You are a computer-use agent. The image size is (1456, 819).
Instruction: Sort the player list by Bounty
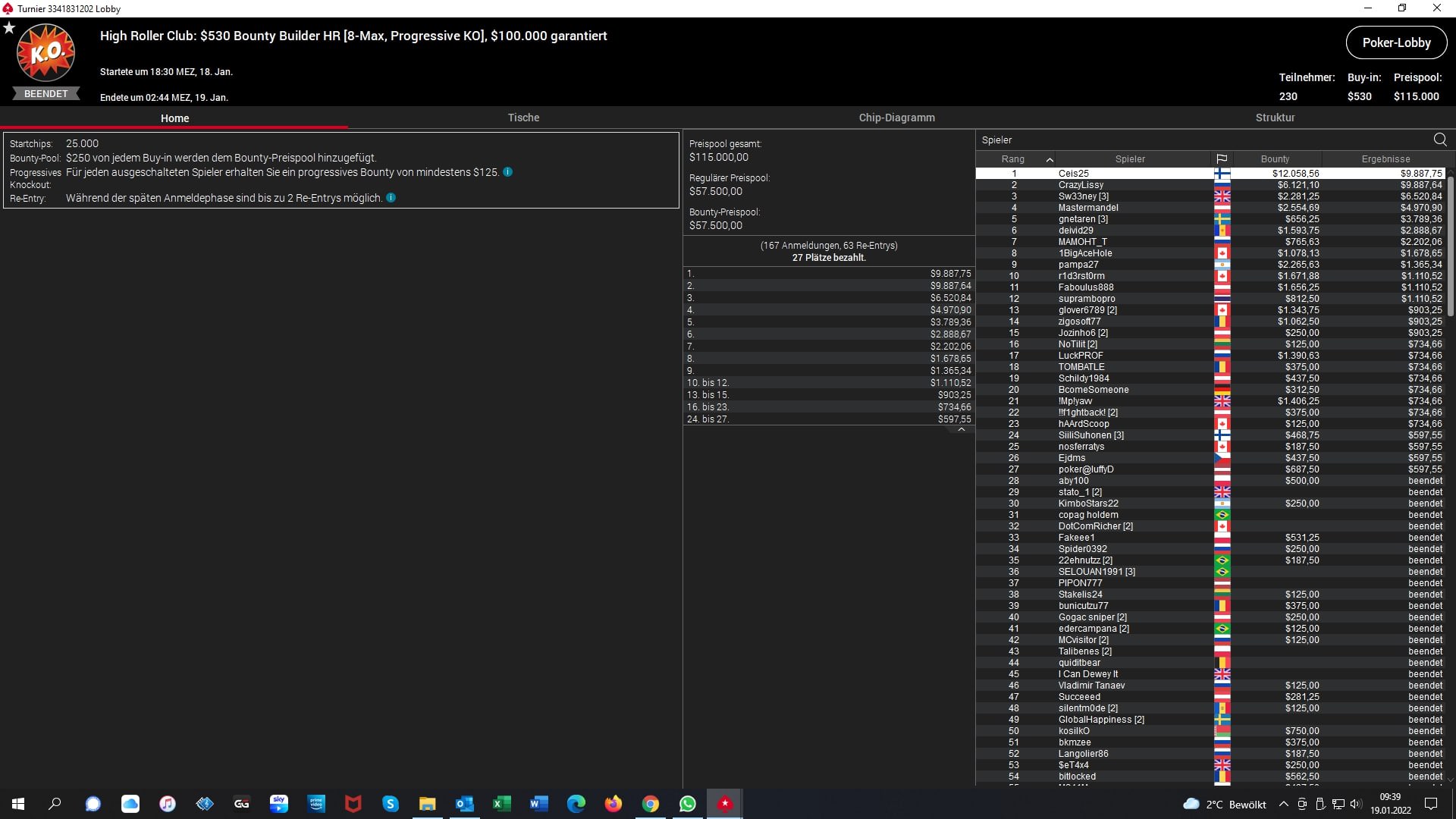coord(1275,159)
